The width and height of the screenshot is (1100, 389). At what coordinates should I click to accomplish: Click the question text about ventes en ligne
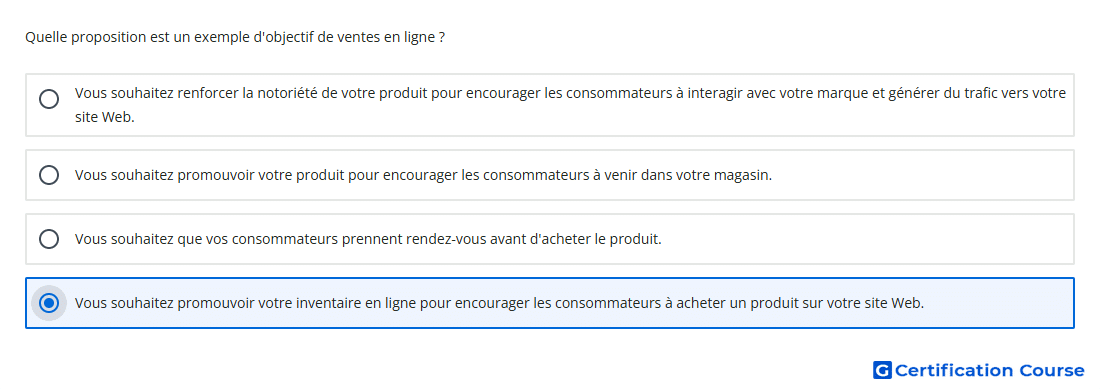pyautogui.click(x=235, y=37)
